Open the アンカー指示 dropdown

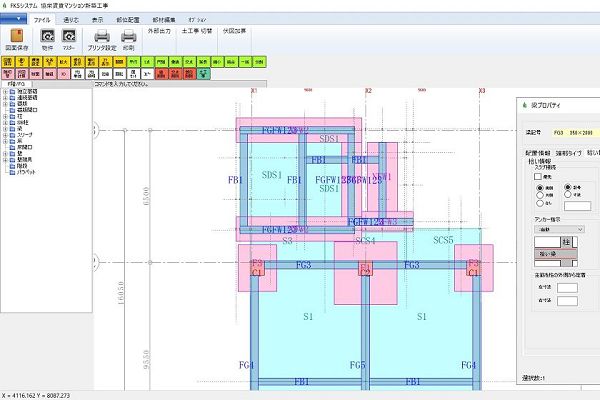559,229
